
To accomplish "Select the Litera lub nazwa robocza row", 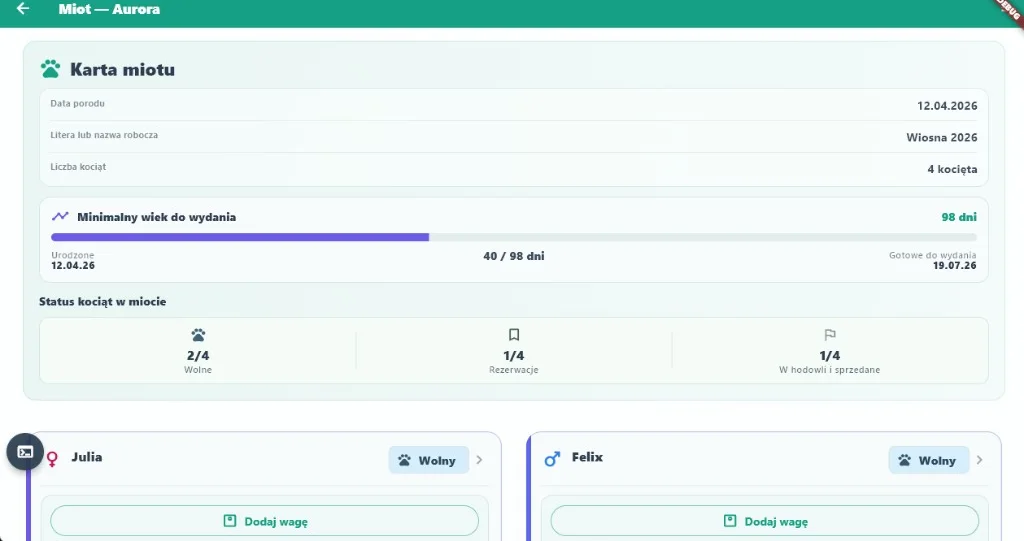I will pyautogui.click(x=514, y=137).
